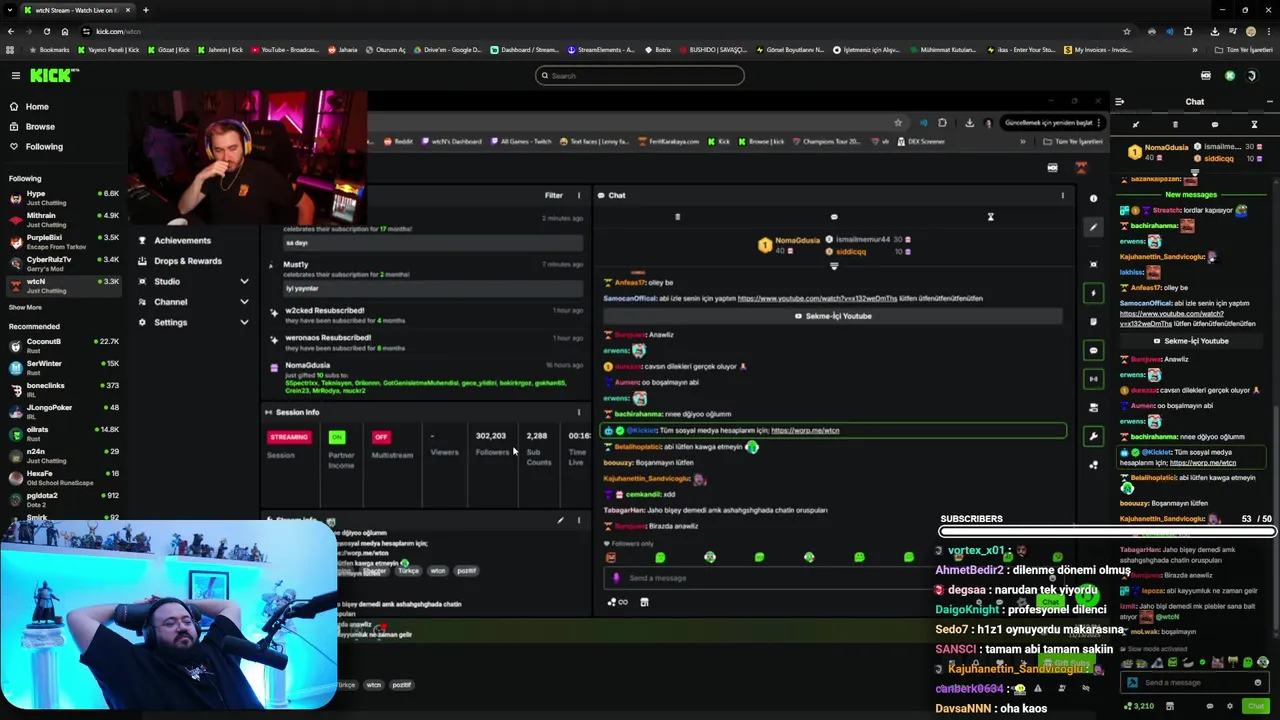Collapse the gift leaderboard arrow
1280x720 pixels.
(x=1194, y=174)
